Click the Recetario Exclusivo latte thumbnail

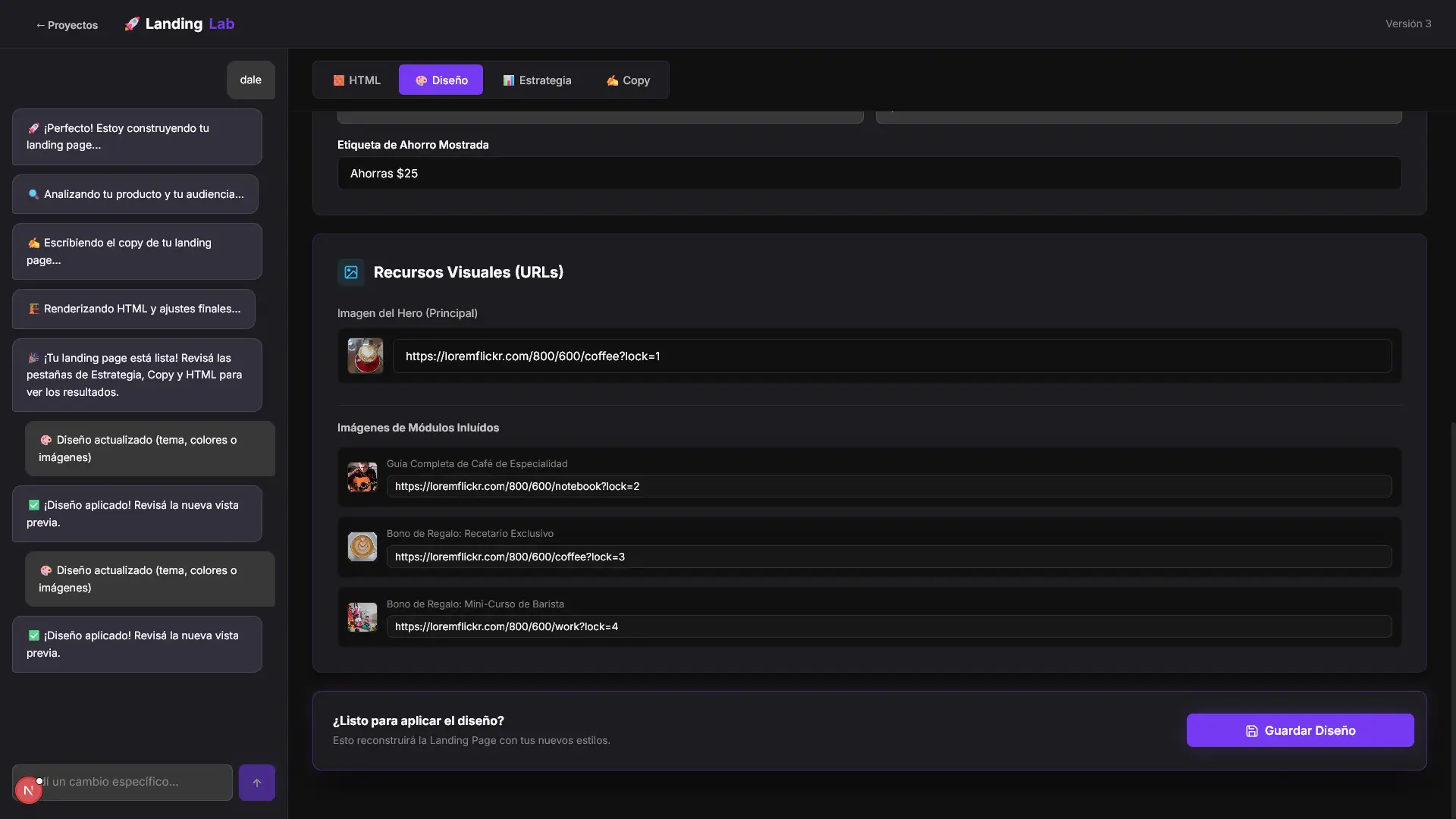tap(362, 547)
